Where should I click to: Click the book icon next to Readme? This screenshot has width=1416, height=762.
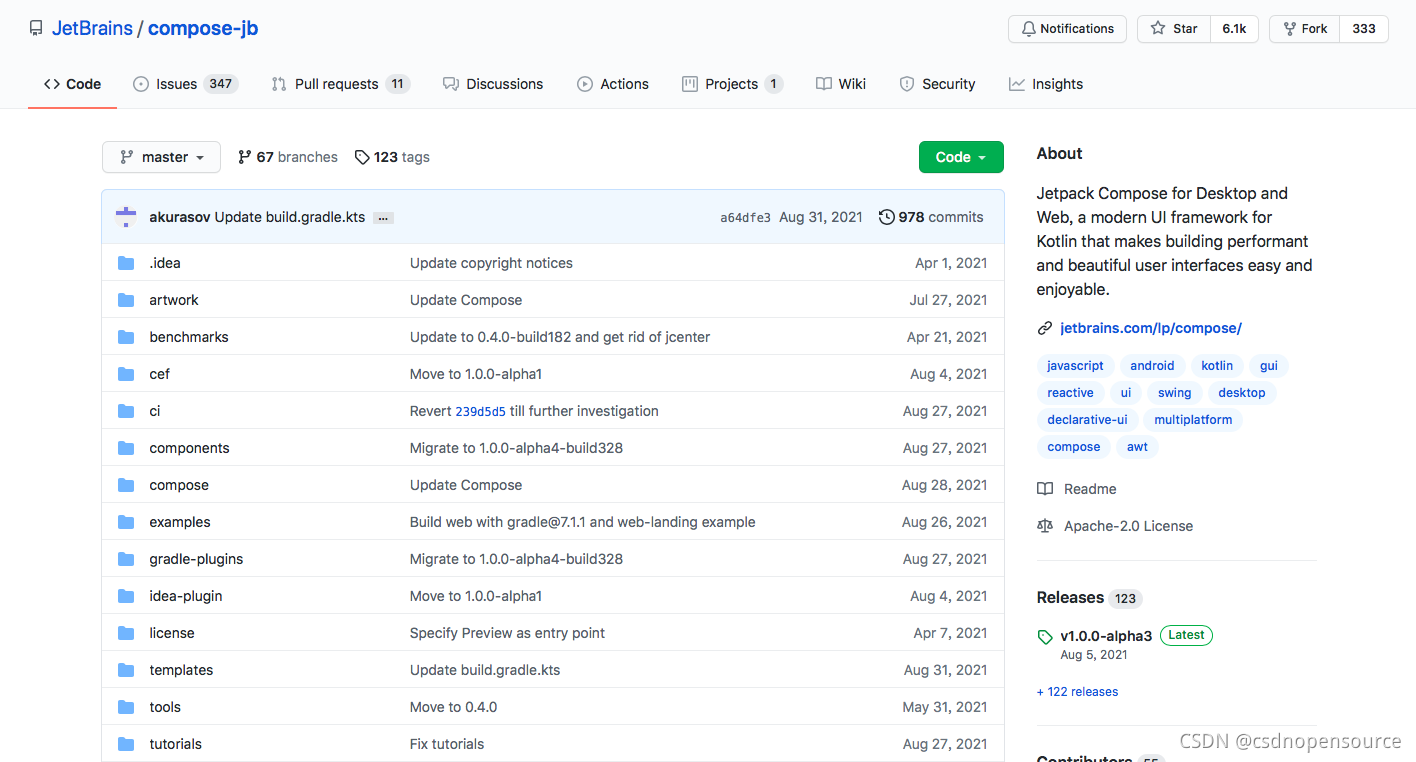click(x=1045, y=489)
